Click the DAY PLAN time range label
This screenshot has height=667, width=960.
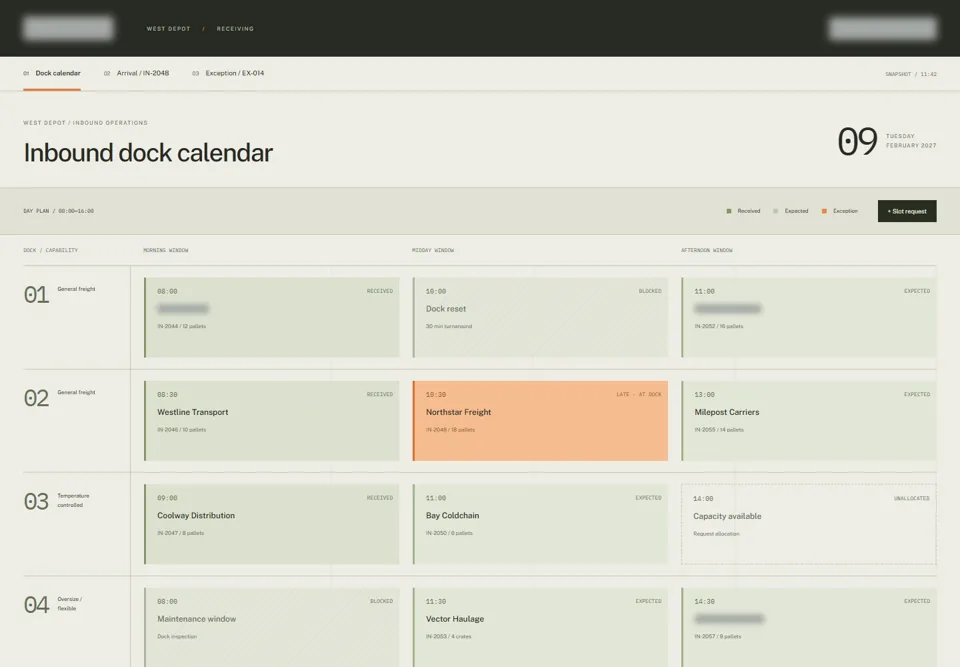pos(59,211)
